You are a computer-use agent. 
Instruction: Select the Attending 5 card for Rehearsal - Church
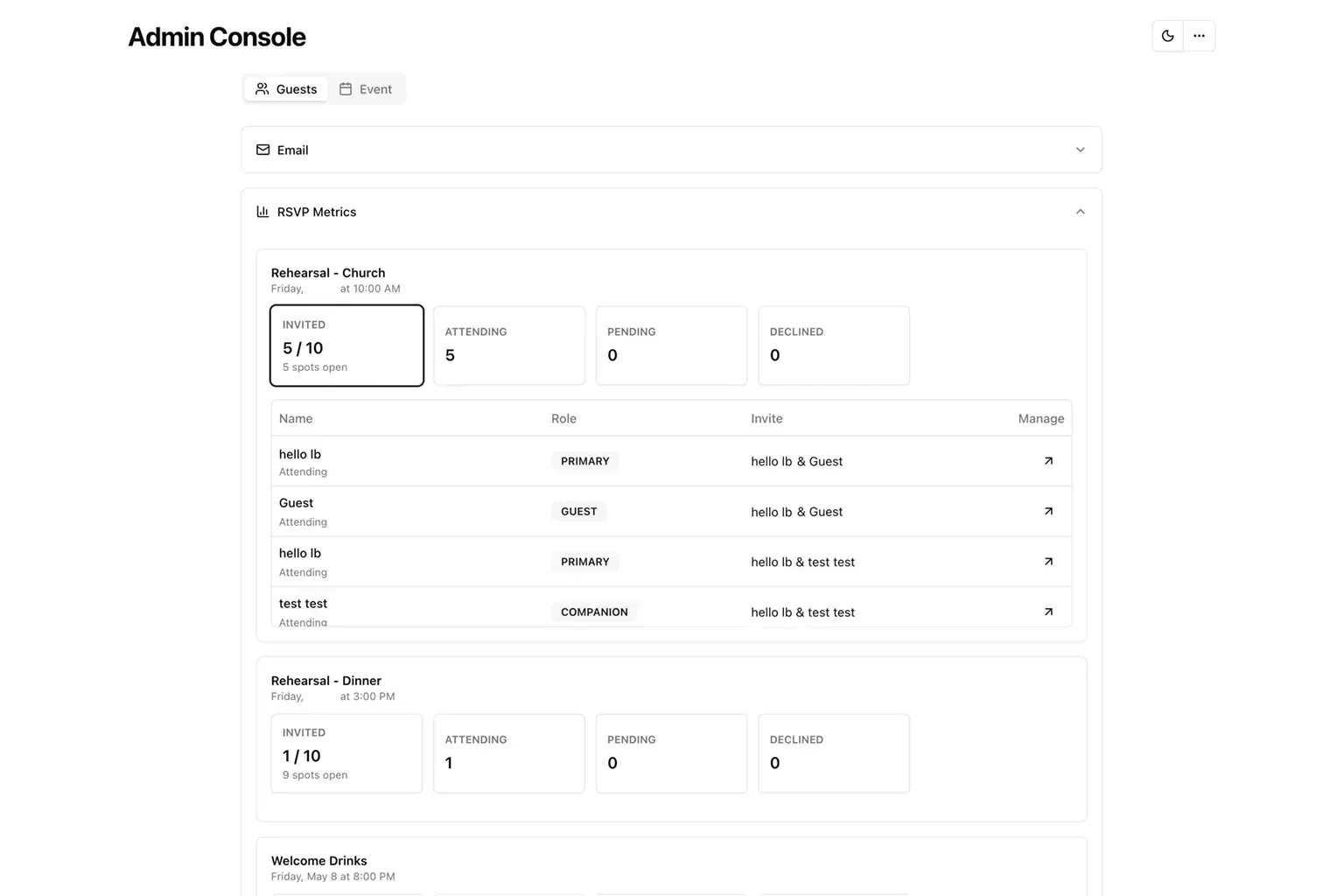coord(509,346)
